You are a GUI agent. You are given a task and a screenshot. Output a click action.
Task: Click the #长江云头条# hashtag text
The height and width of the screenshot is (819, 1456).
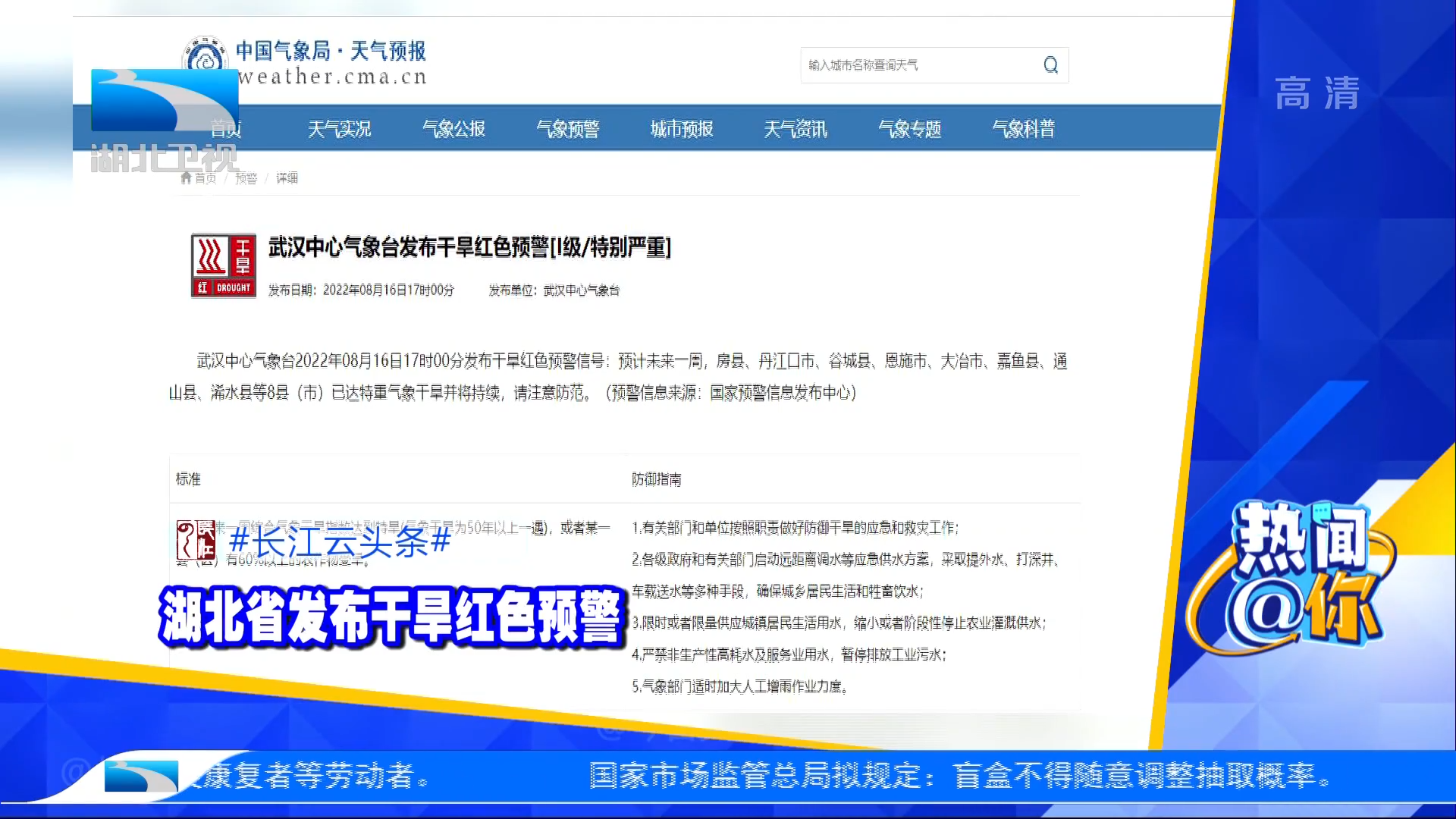pos(340,541)
